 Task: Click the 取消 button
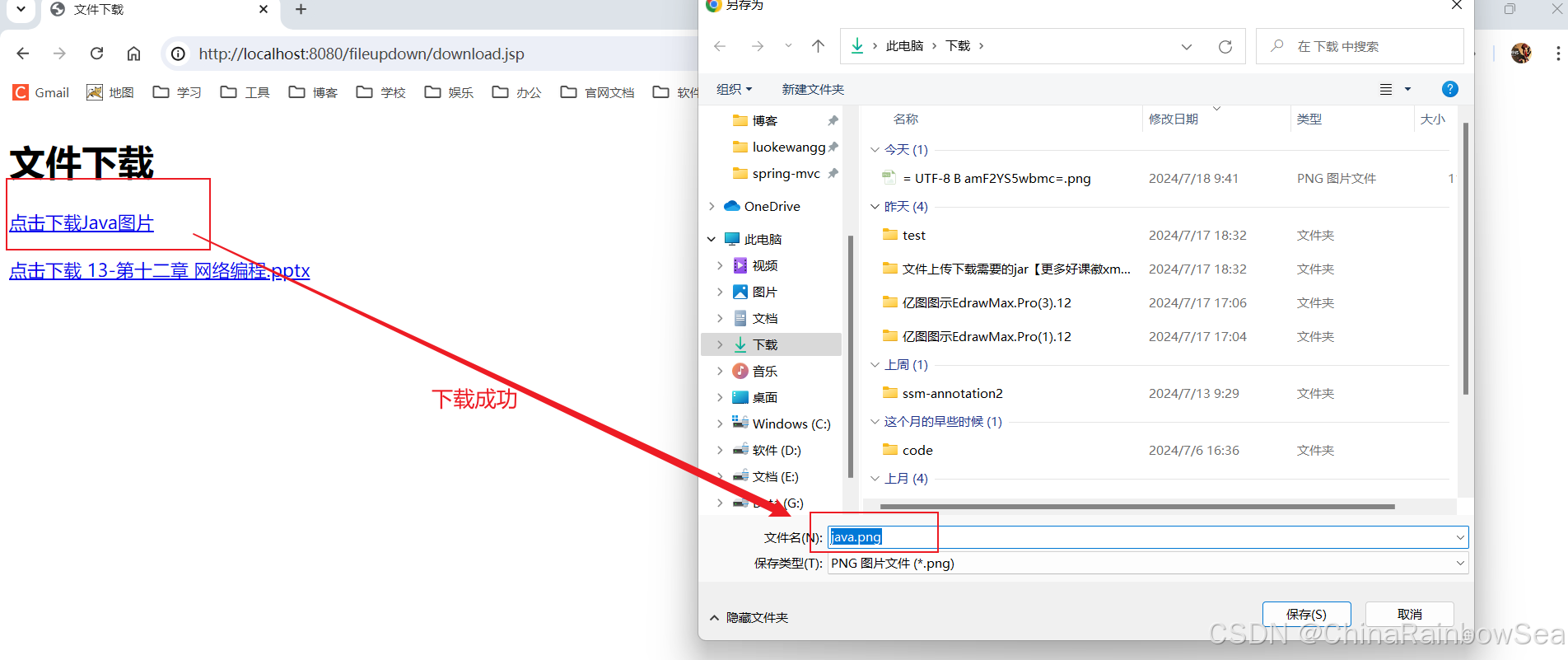click(1409, 615)
